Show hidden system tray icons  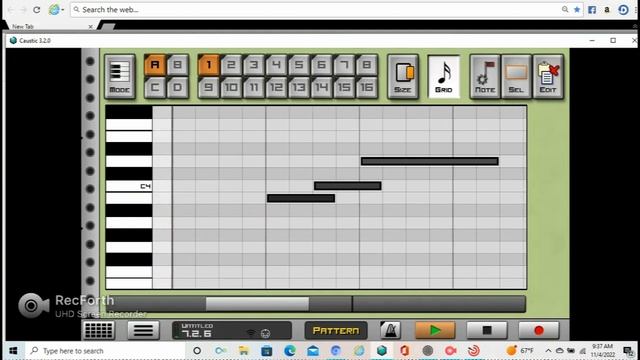point(548,351)
